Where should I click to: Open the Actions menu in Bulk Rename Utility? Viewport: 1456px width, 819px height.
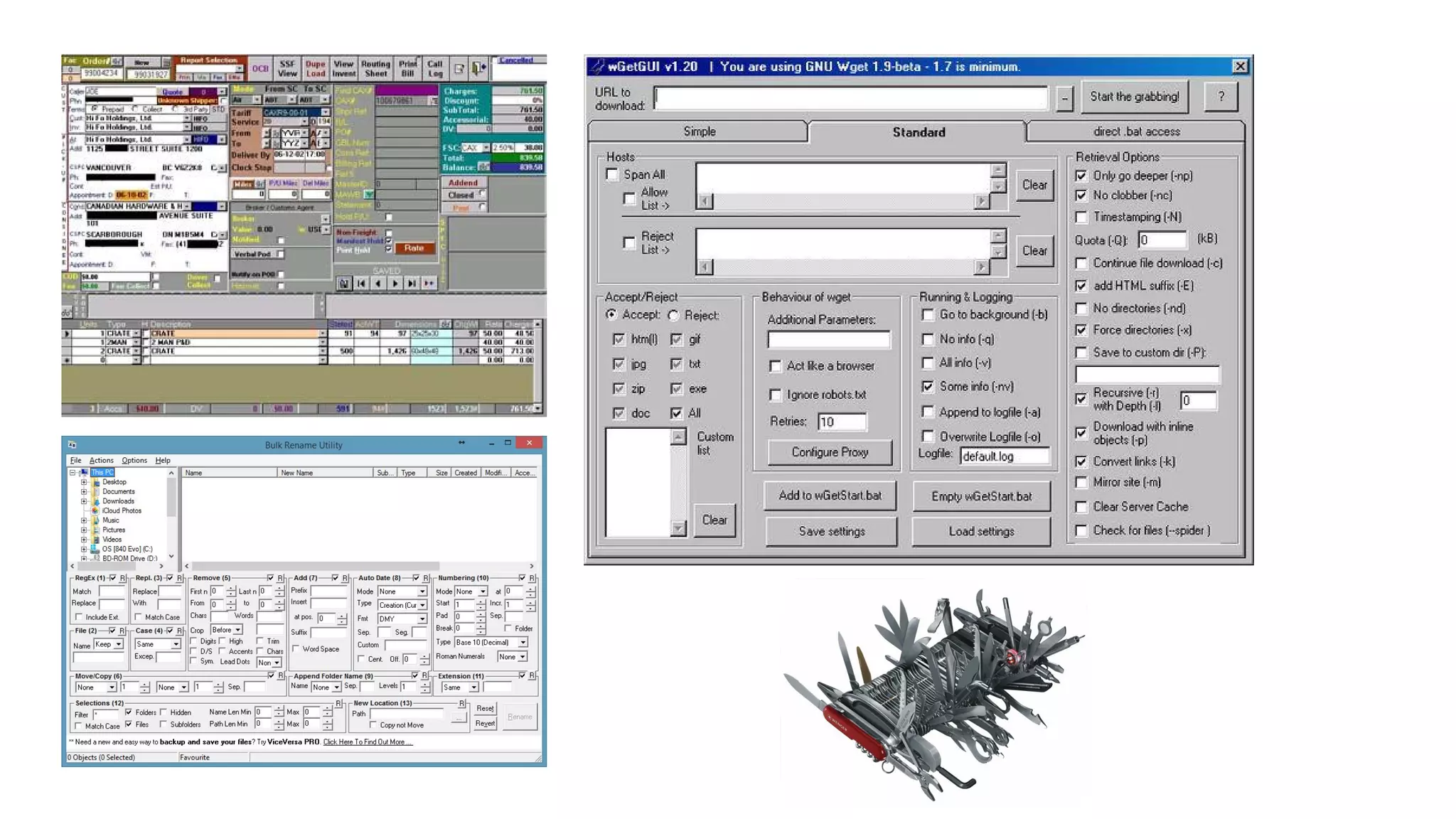point(101,460)
